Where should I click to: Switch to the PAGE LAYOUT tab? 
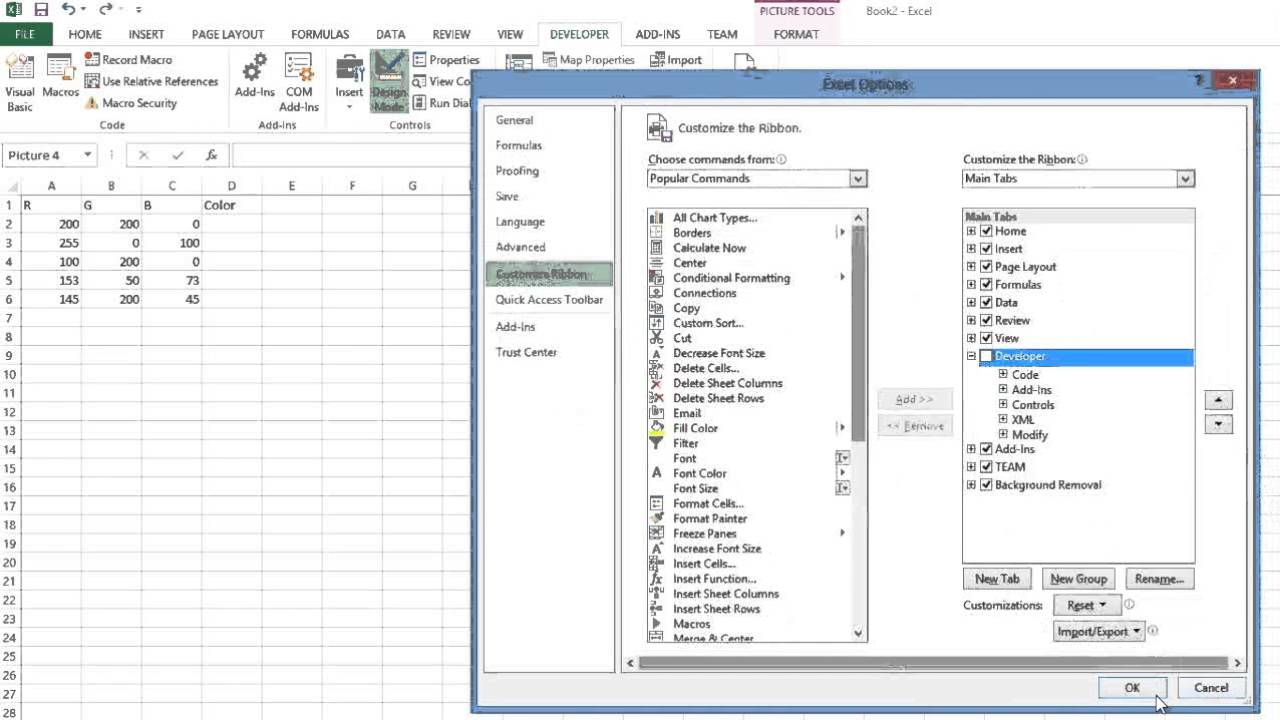pos(228,34)
